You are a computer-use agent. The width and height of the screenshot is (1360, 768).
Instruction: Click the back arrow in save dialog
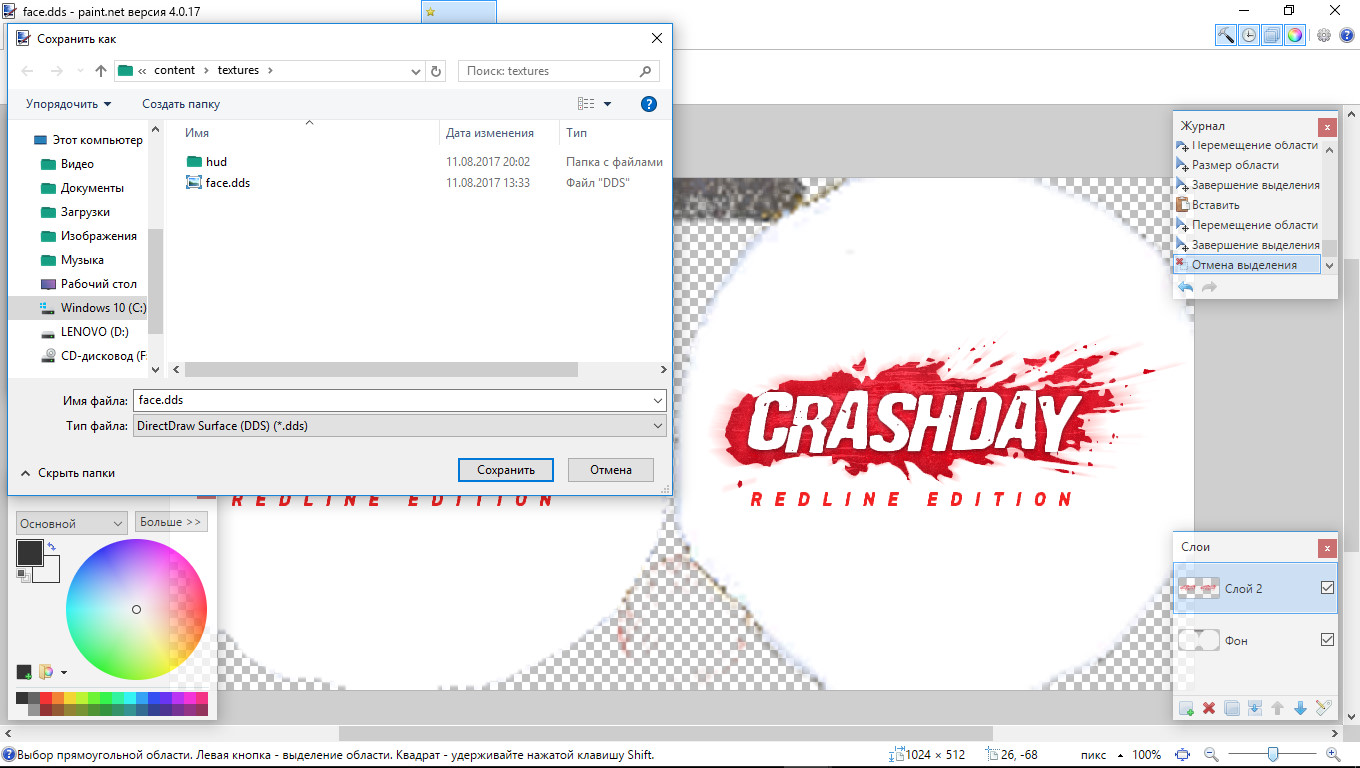[27, 71]
